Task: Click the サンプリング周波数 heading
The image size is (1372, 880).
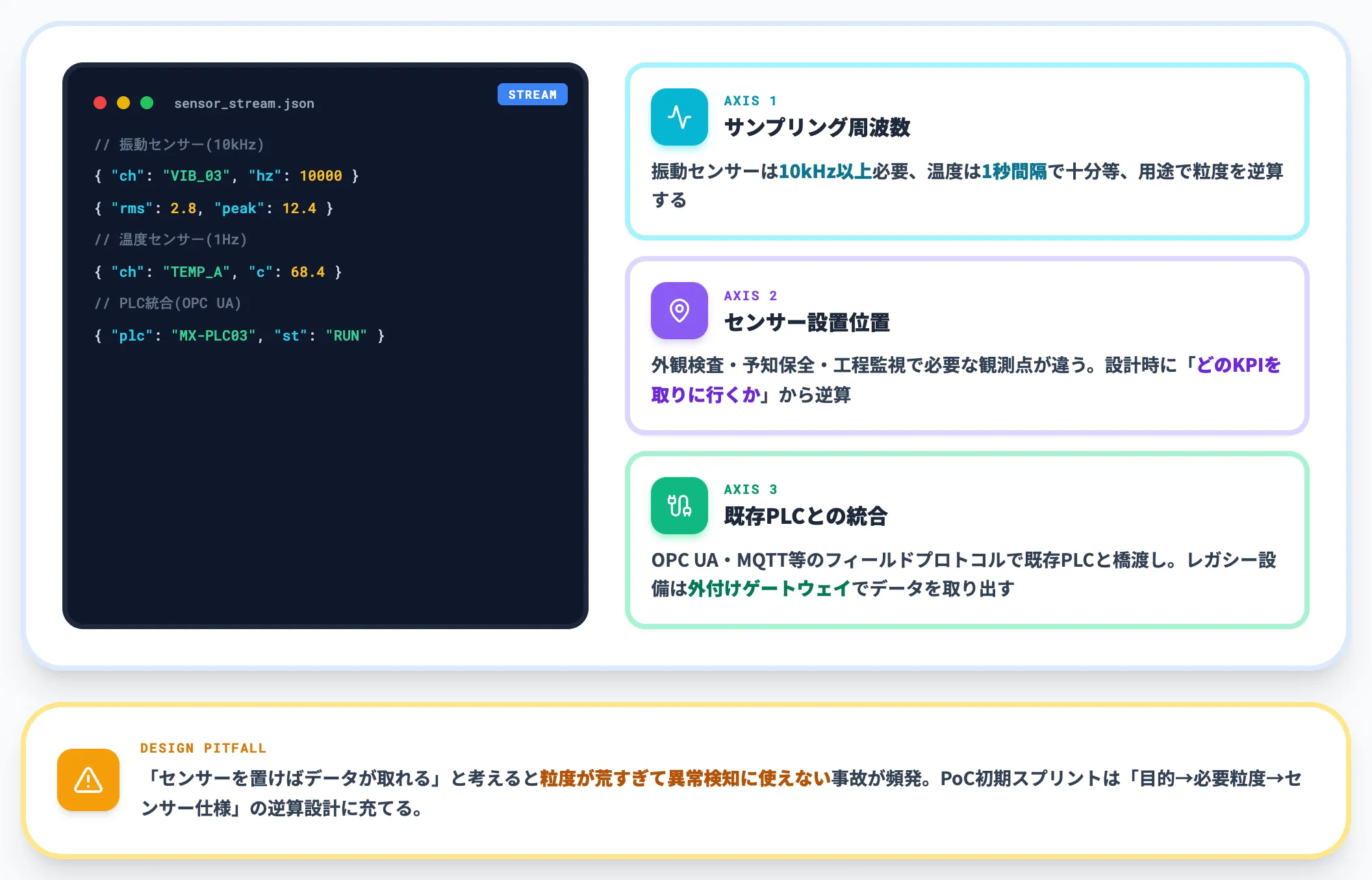Action: [x=817, y=127]
